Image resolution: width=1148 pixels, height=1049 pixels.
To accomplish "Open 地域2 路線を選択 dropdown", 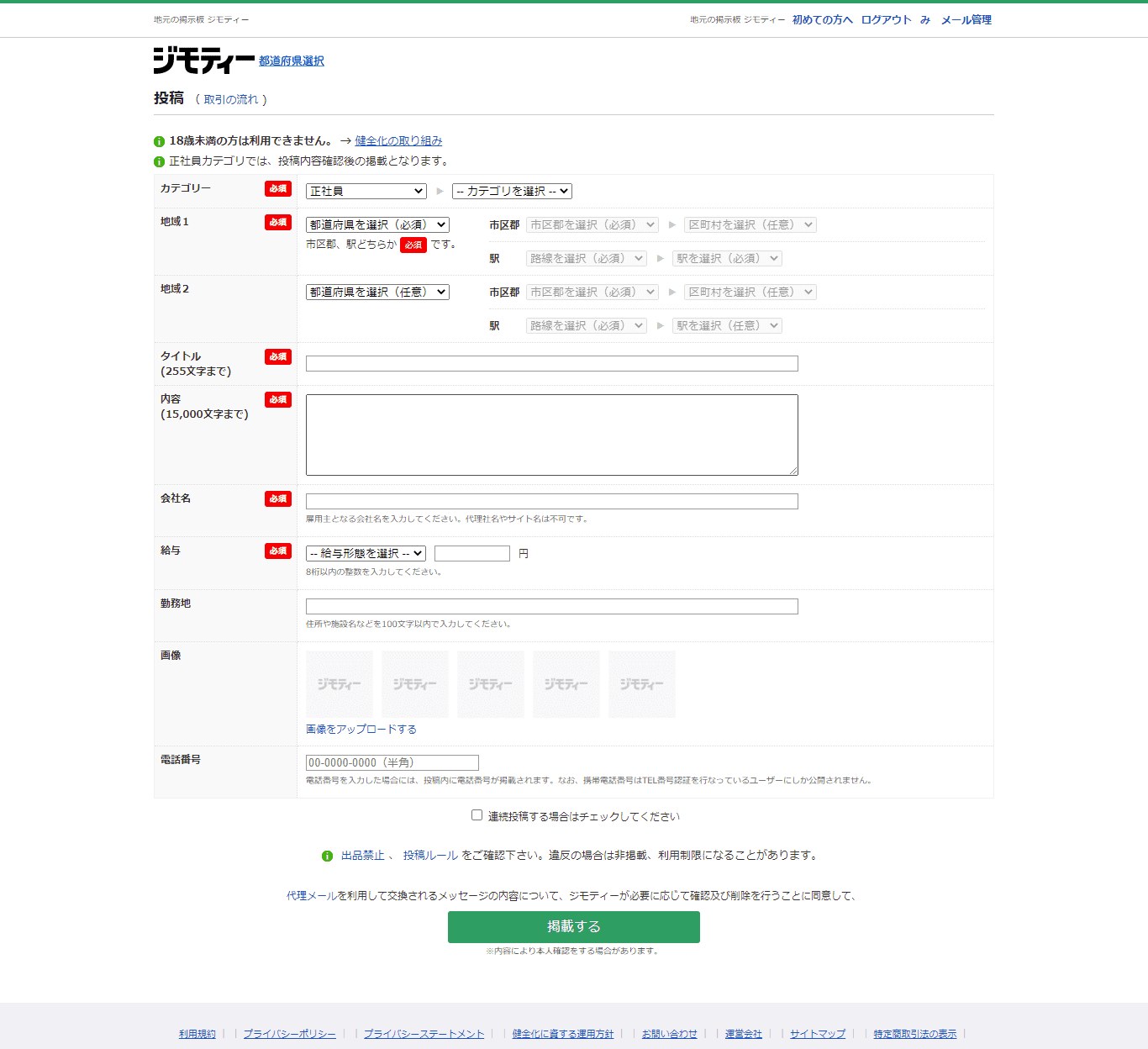I will (587, 326).
